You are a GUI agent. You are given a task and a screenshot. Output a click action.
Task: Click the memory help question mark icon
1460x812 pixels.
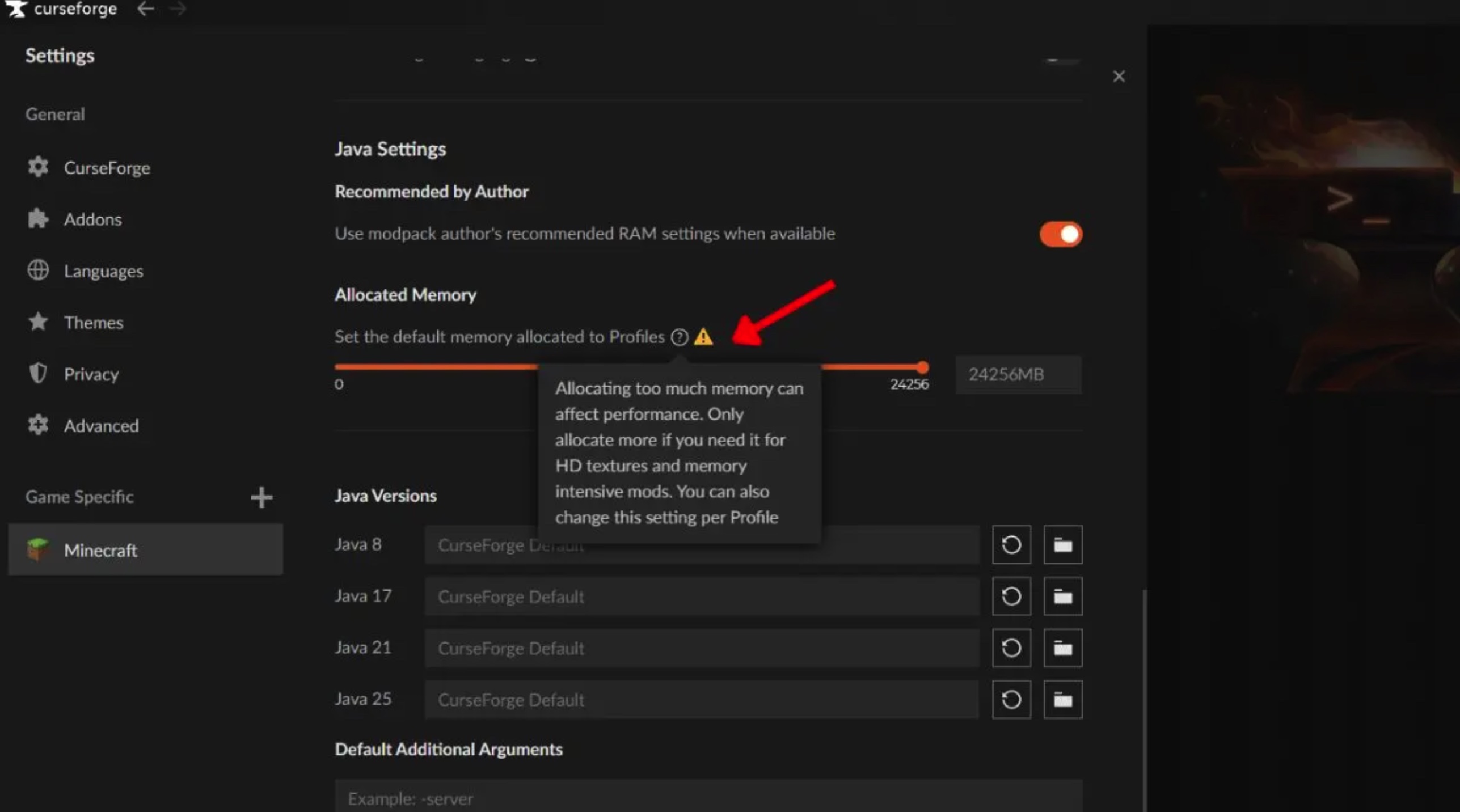[x=680, y=337]
